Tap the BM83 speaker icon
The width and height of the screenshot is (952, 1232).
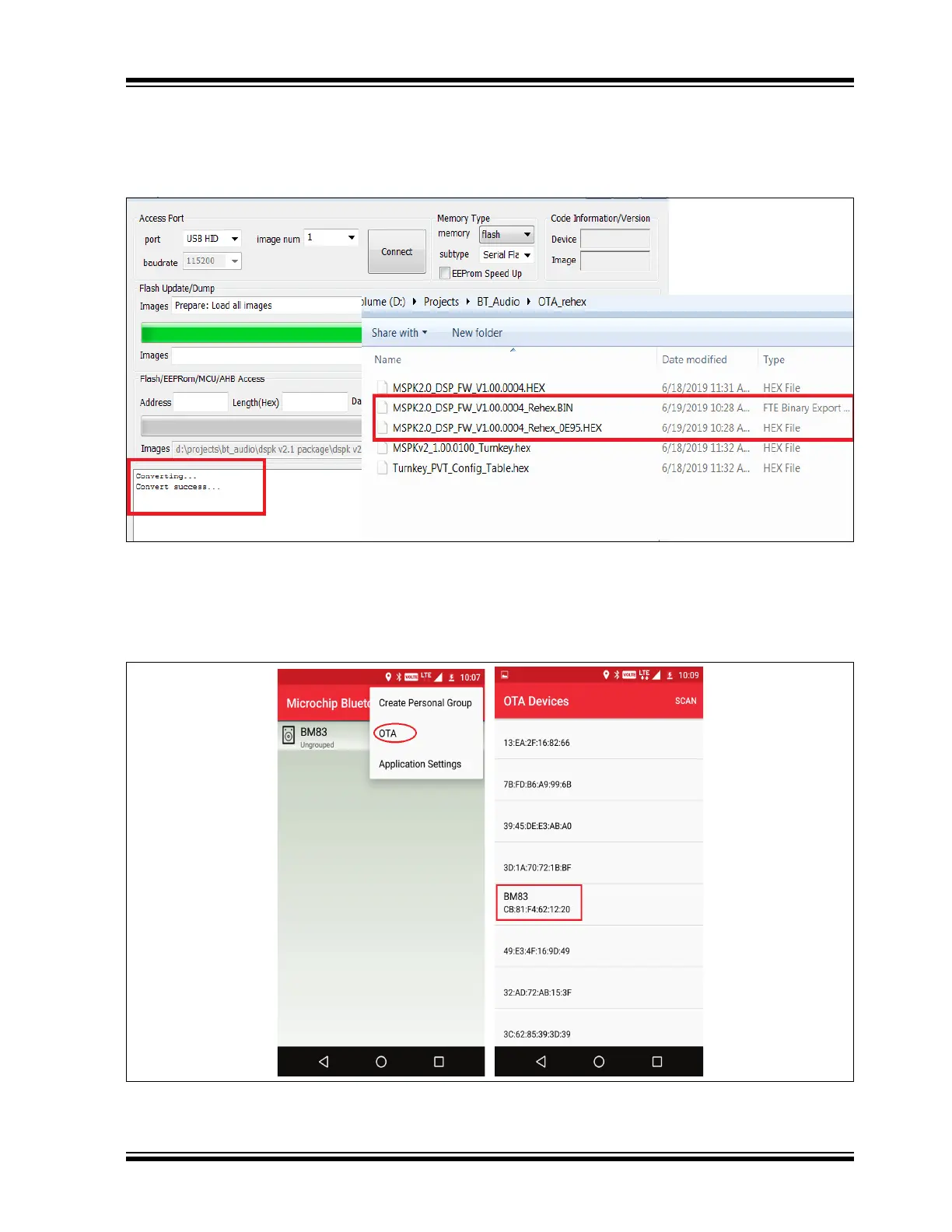coord(289,735)
